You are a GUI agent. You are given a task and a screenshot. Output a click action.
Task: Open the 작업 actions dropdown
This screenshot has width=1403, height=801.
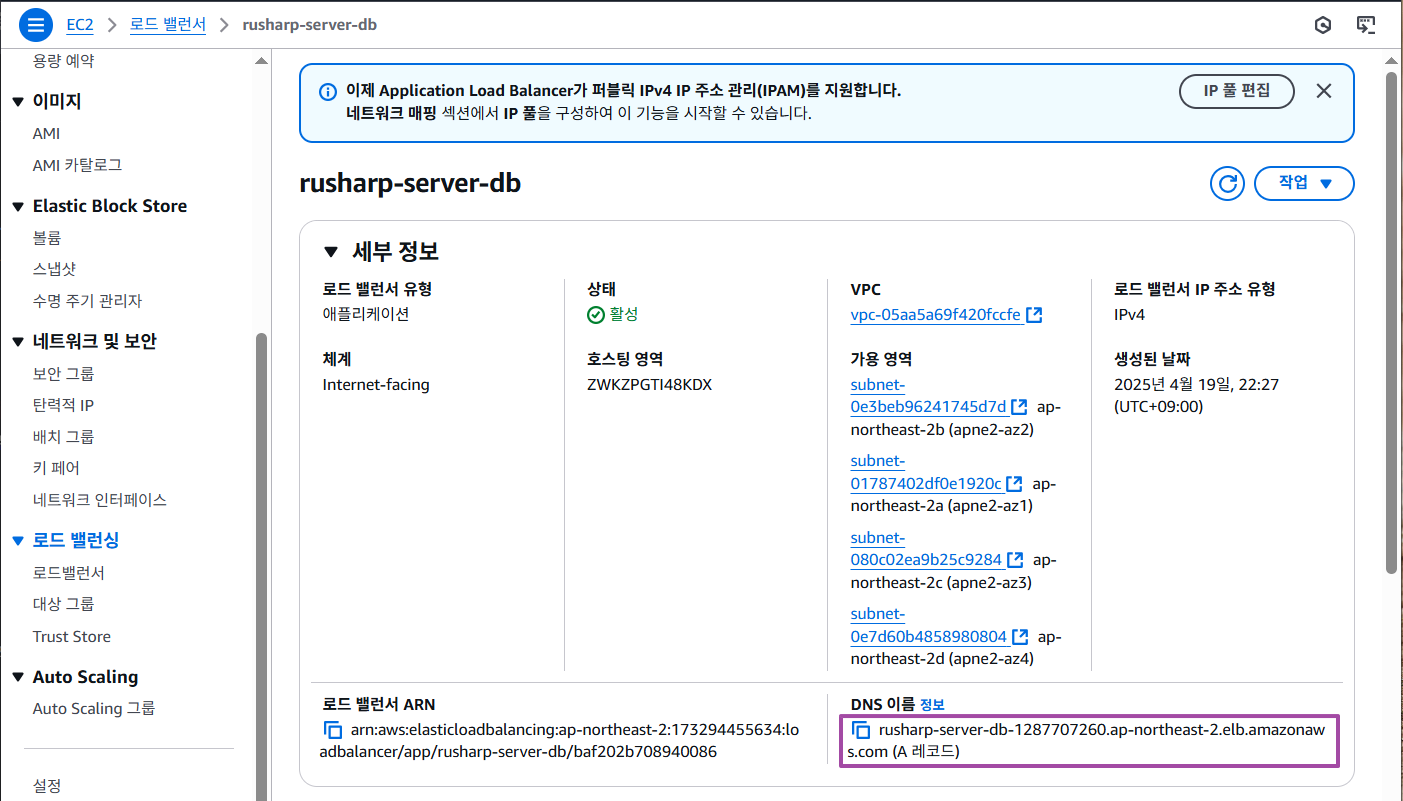pyautogui.click(x=1304, y=184)
